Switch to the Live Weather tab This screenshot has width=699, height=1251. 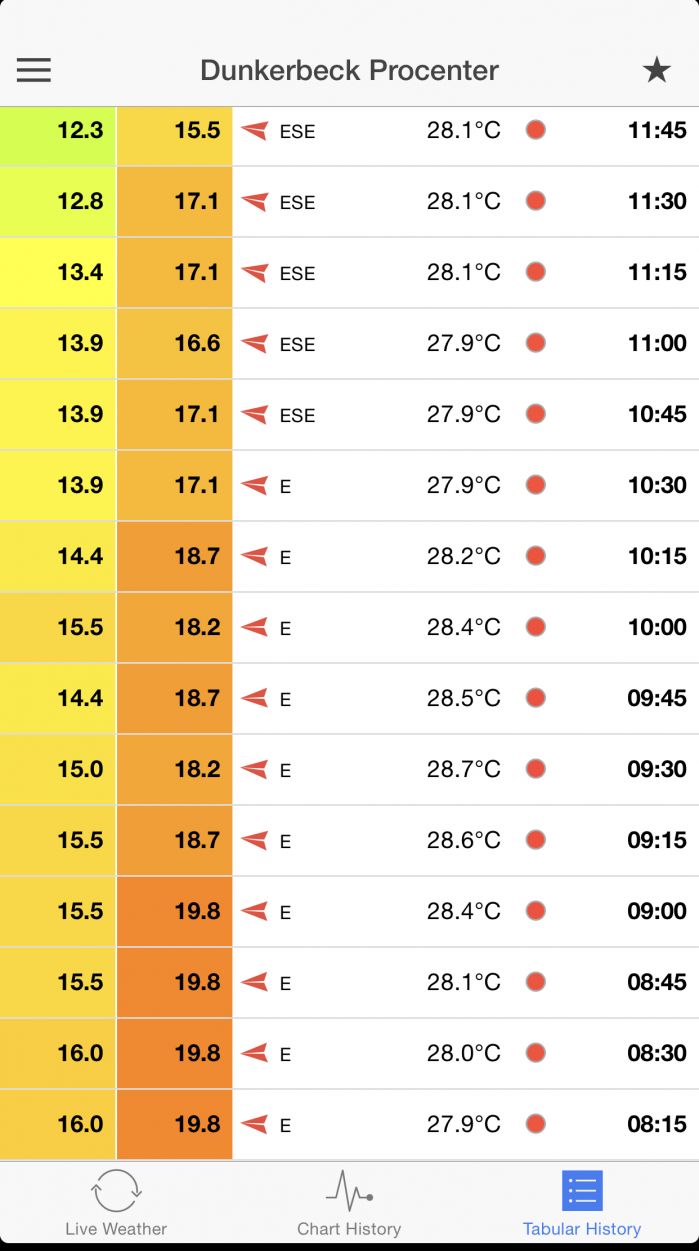[x=116, y=1229]
